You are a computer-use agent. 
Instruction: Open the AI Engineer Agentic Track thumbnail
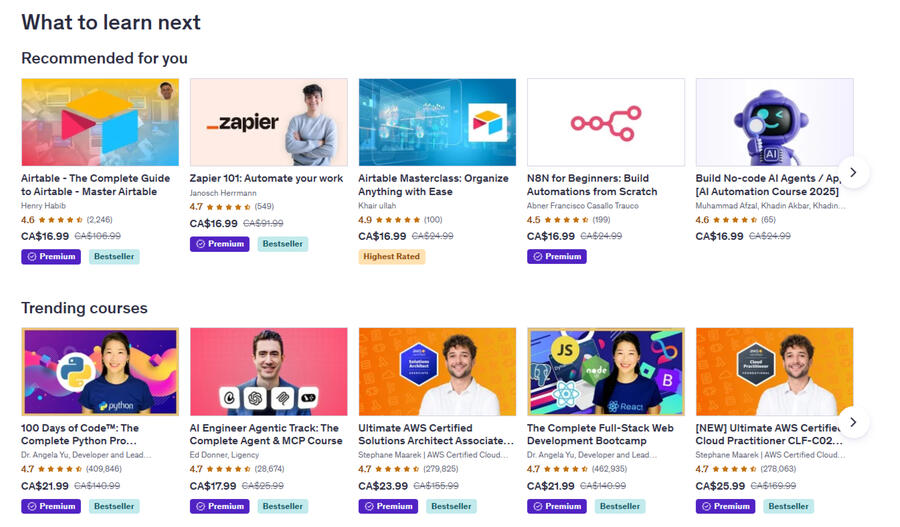click(x=268, y=371)
